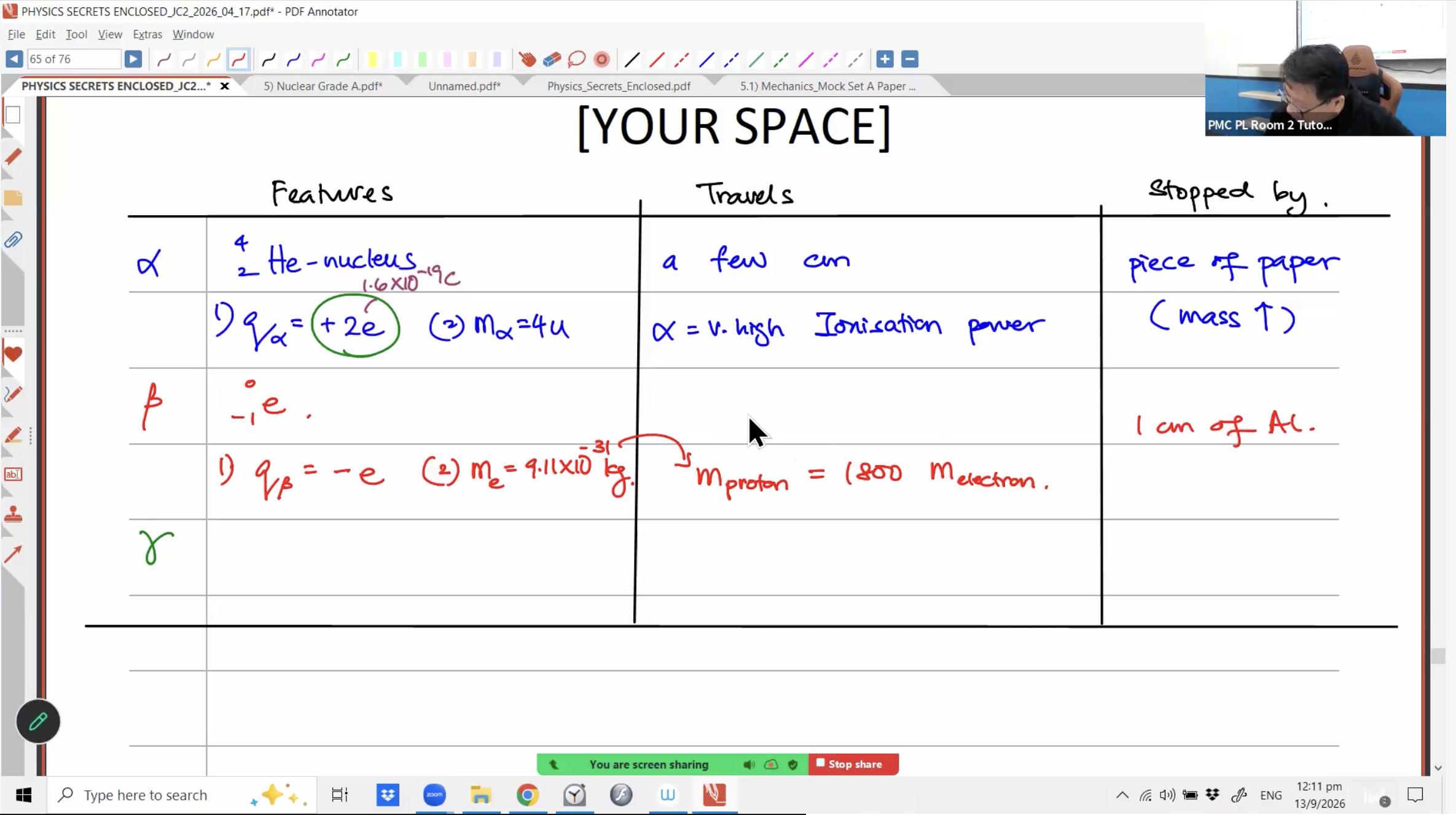Switch to 5.1) Mechanics_Mock Set A tab
Viewport: 1456px width, 815px height.
pos(828,86)
